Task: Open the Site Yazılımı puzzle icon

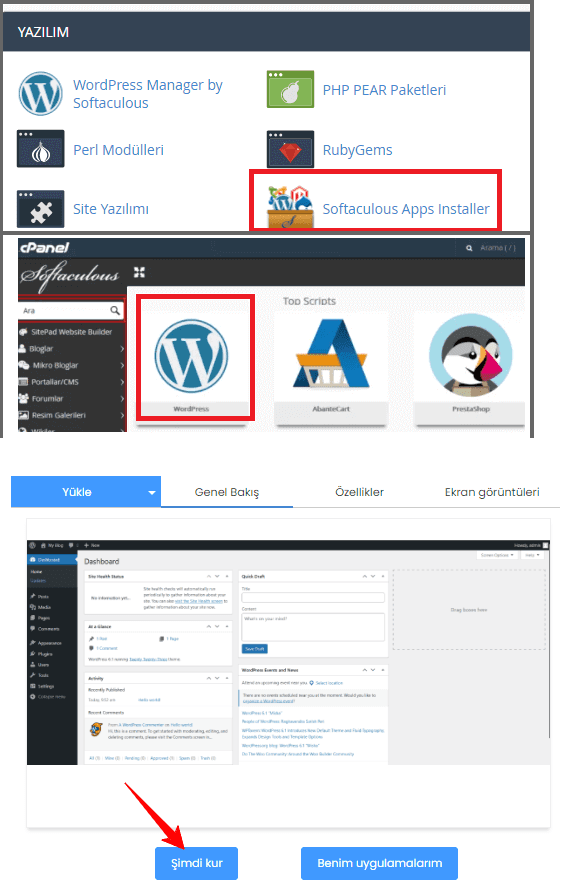Action: 40,209
